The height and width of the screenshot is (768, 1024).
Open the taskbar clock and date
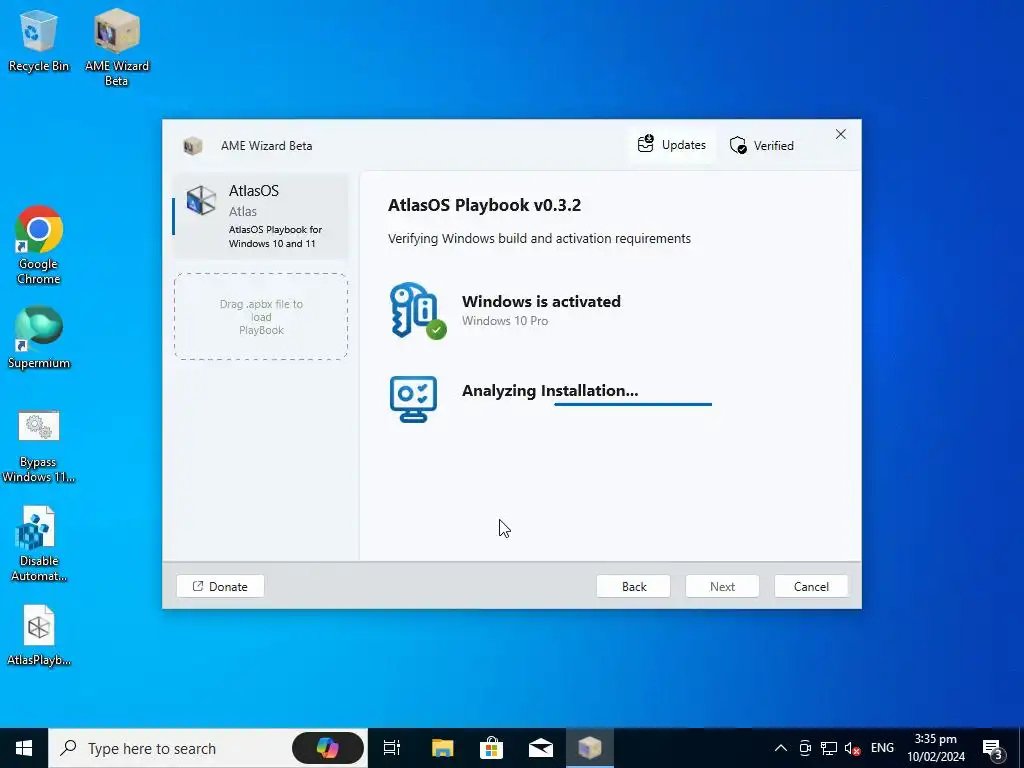(x=936, y=748)
